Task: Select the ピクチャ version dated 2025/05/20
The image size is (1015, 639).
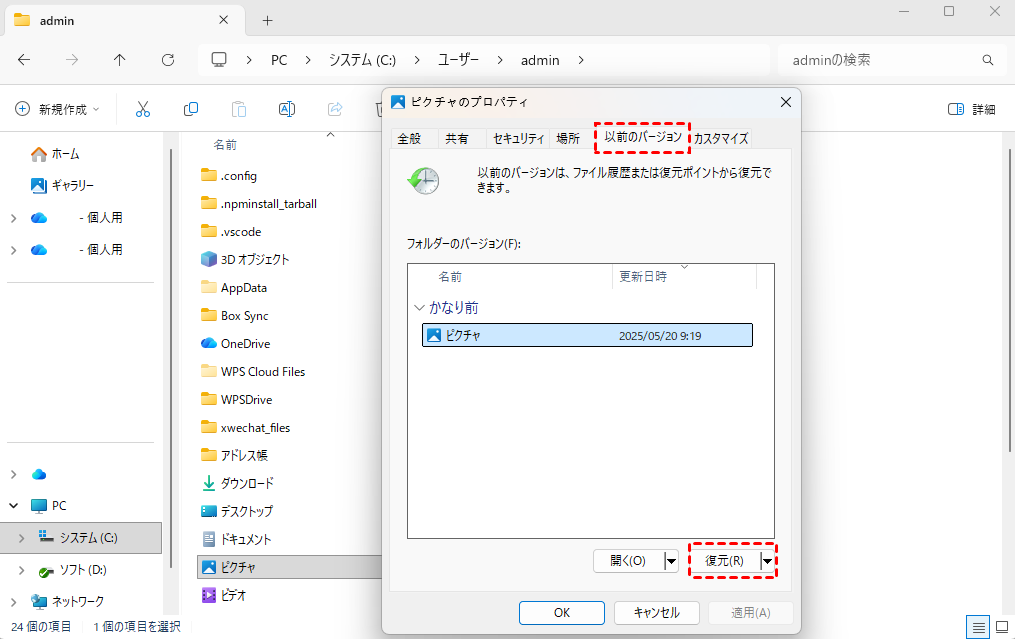Action: pos(587,336)
